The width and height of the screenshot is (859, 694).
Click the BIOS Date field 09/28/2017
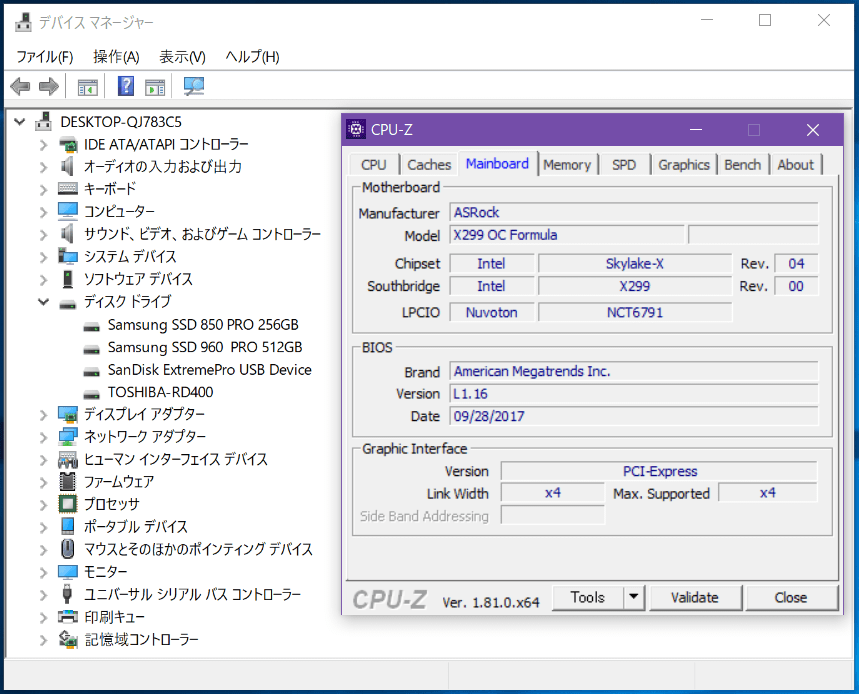click(x=634, y=416)
